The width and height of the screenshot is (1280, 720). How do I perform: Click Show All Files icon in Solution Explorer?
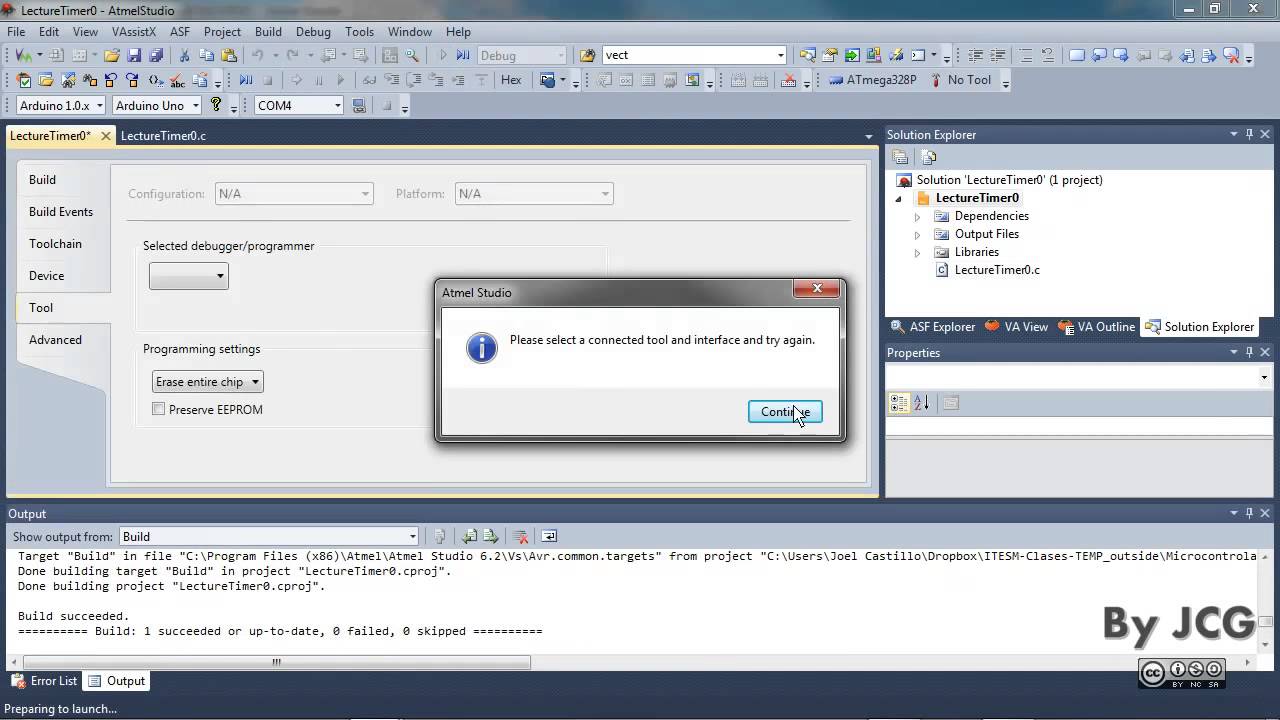click(x=929, y=157)
